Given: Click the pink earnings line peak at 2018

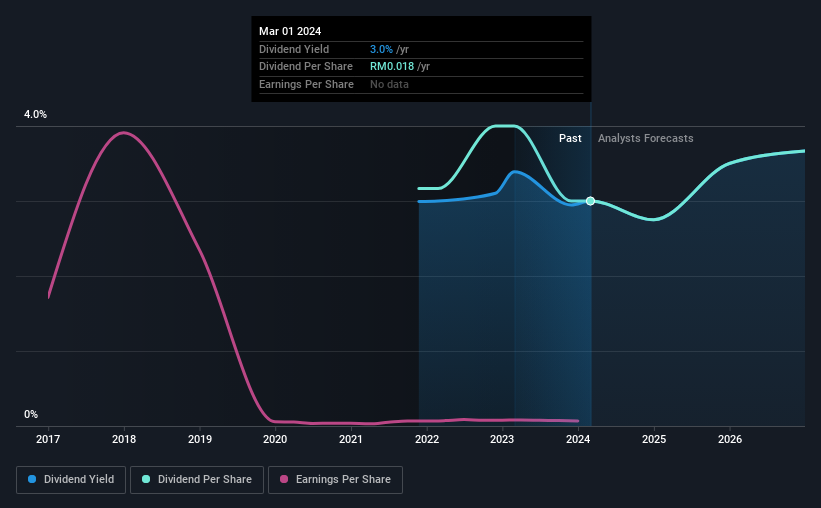Looking at the screenshot, I should 124,132.
